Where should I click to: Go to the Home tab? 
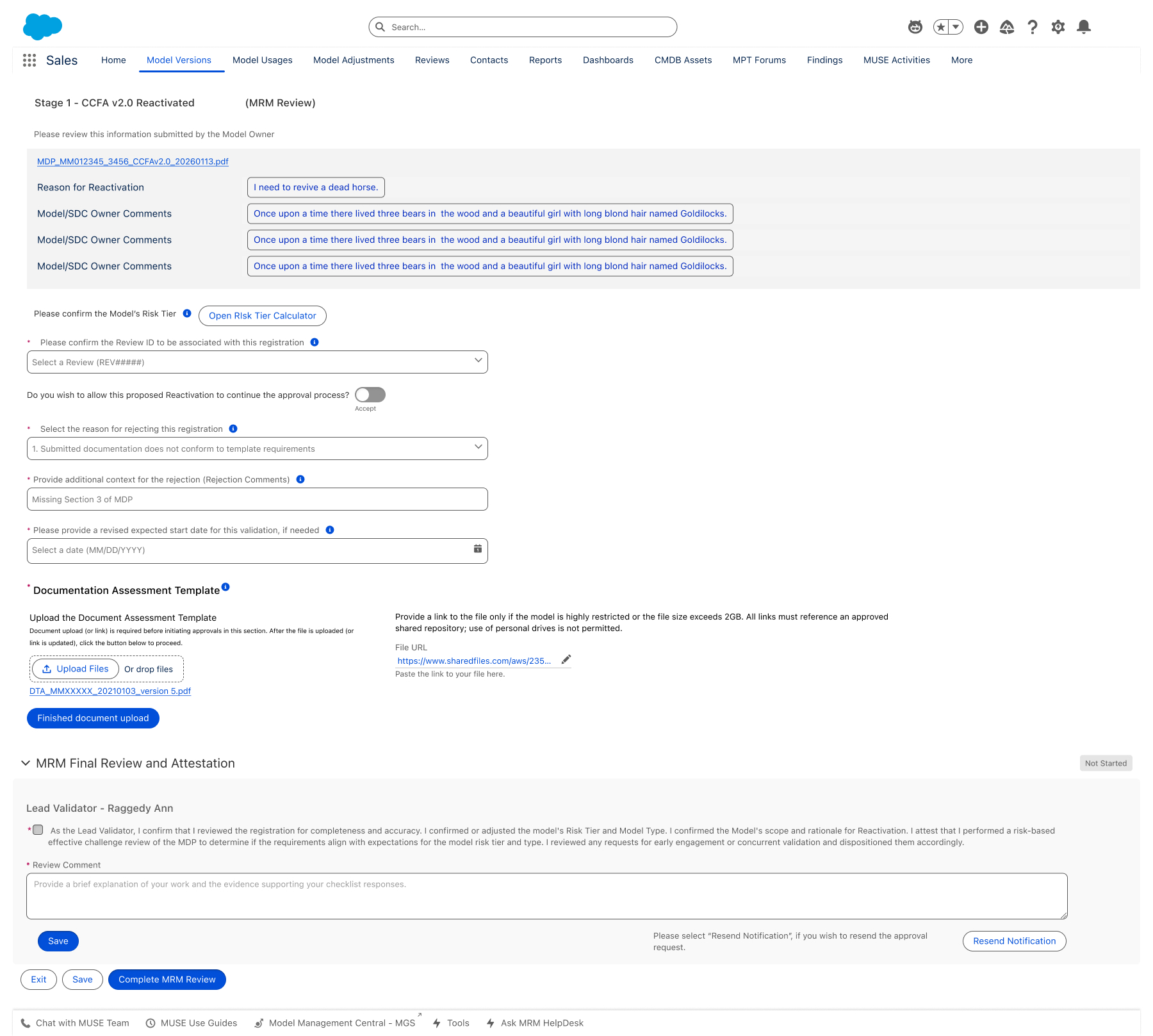(113, 60)
